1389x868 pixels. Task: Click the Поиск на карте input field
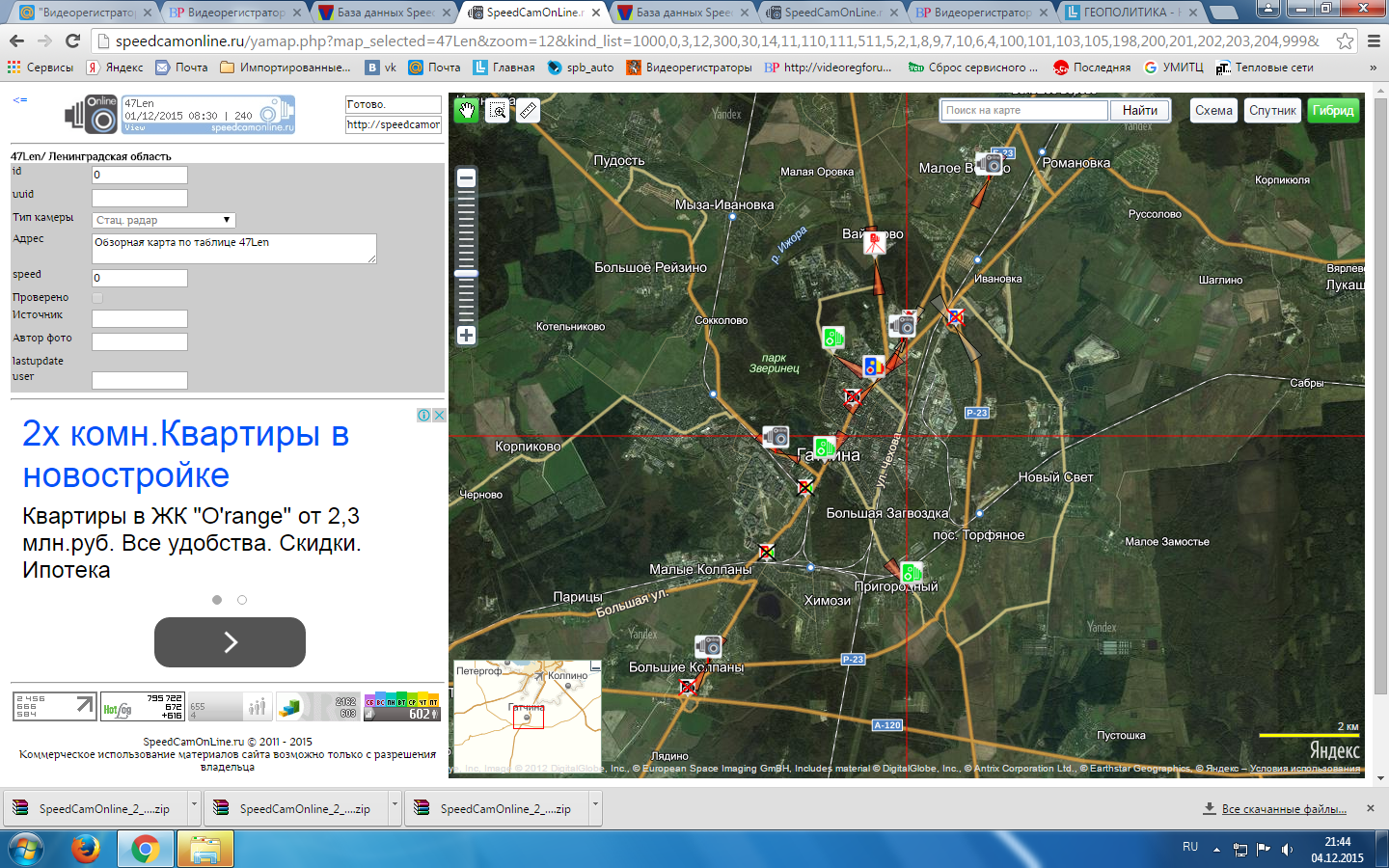pos(1023,111)
